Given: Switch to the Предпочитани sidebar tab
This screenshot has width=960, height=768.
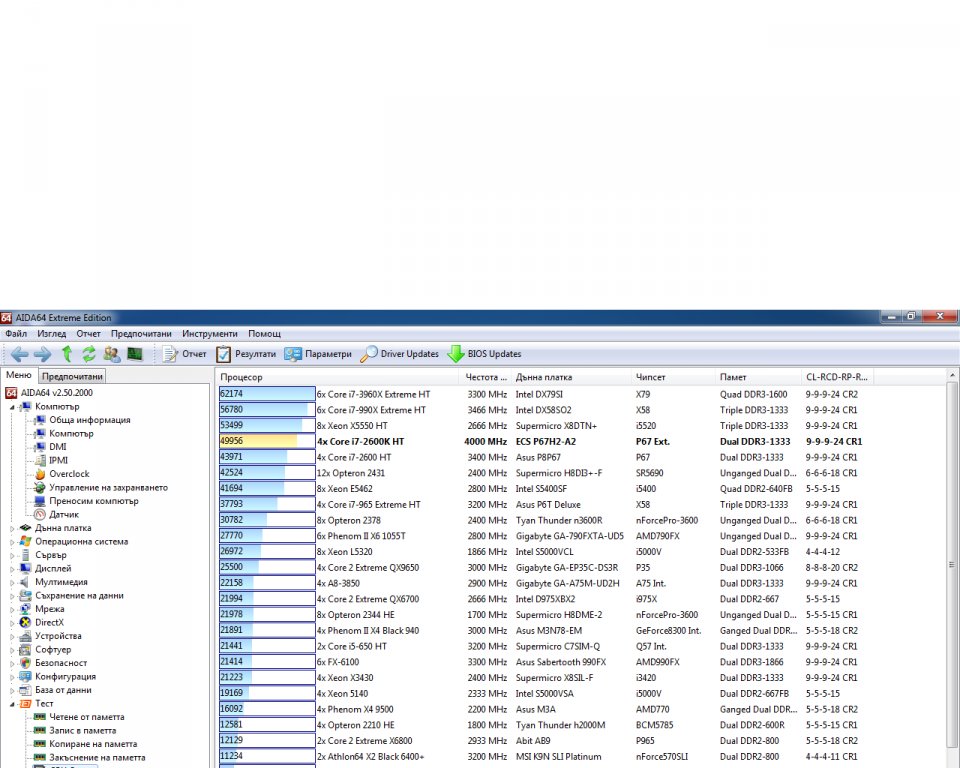Looking at the screenshot, I should pyautogui.click(x=72, y=377).
